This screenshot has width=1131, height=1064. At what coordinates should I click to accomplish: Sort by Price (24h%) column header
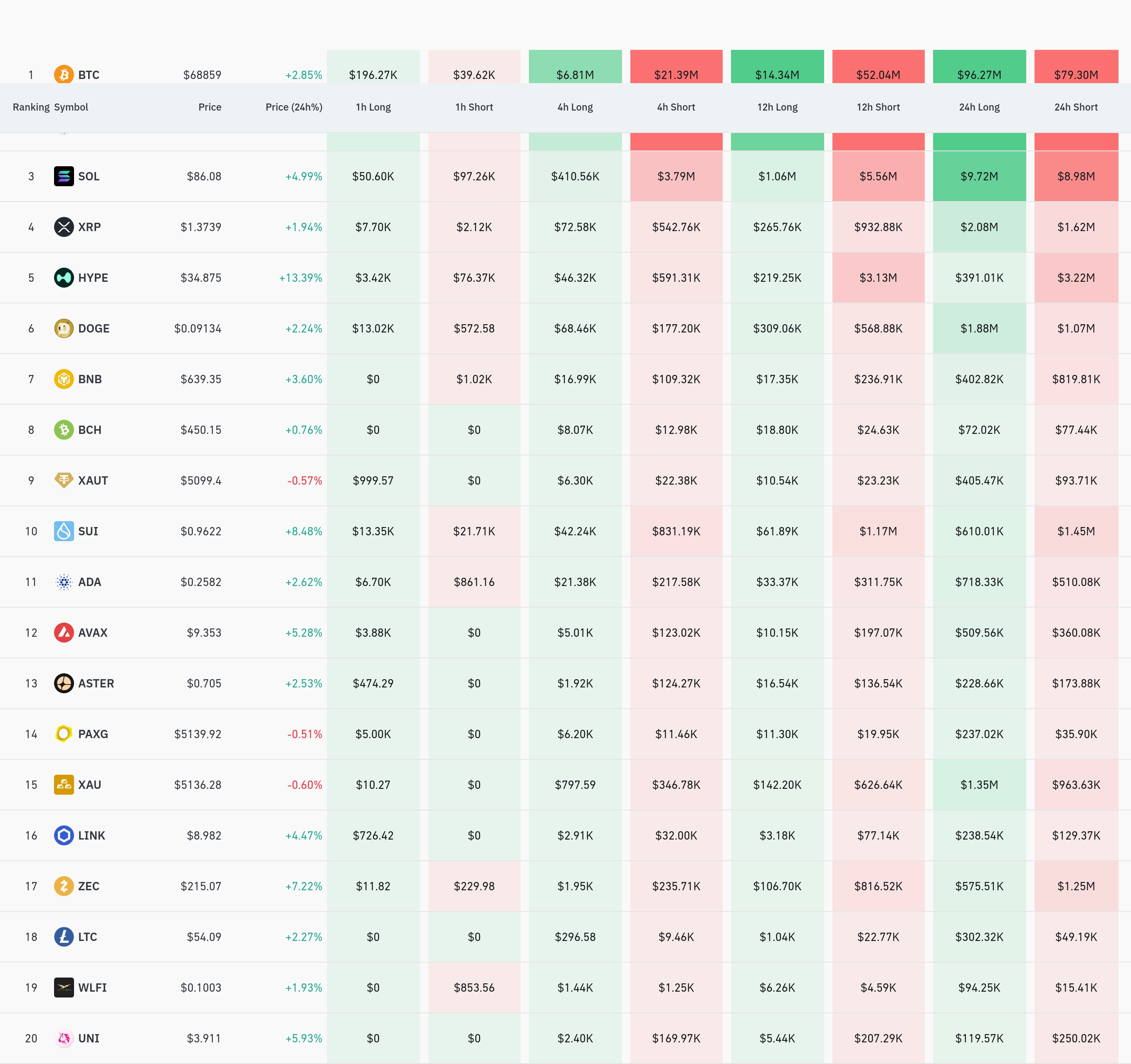point(294,107)
